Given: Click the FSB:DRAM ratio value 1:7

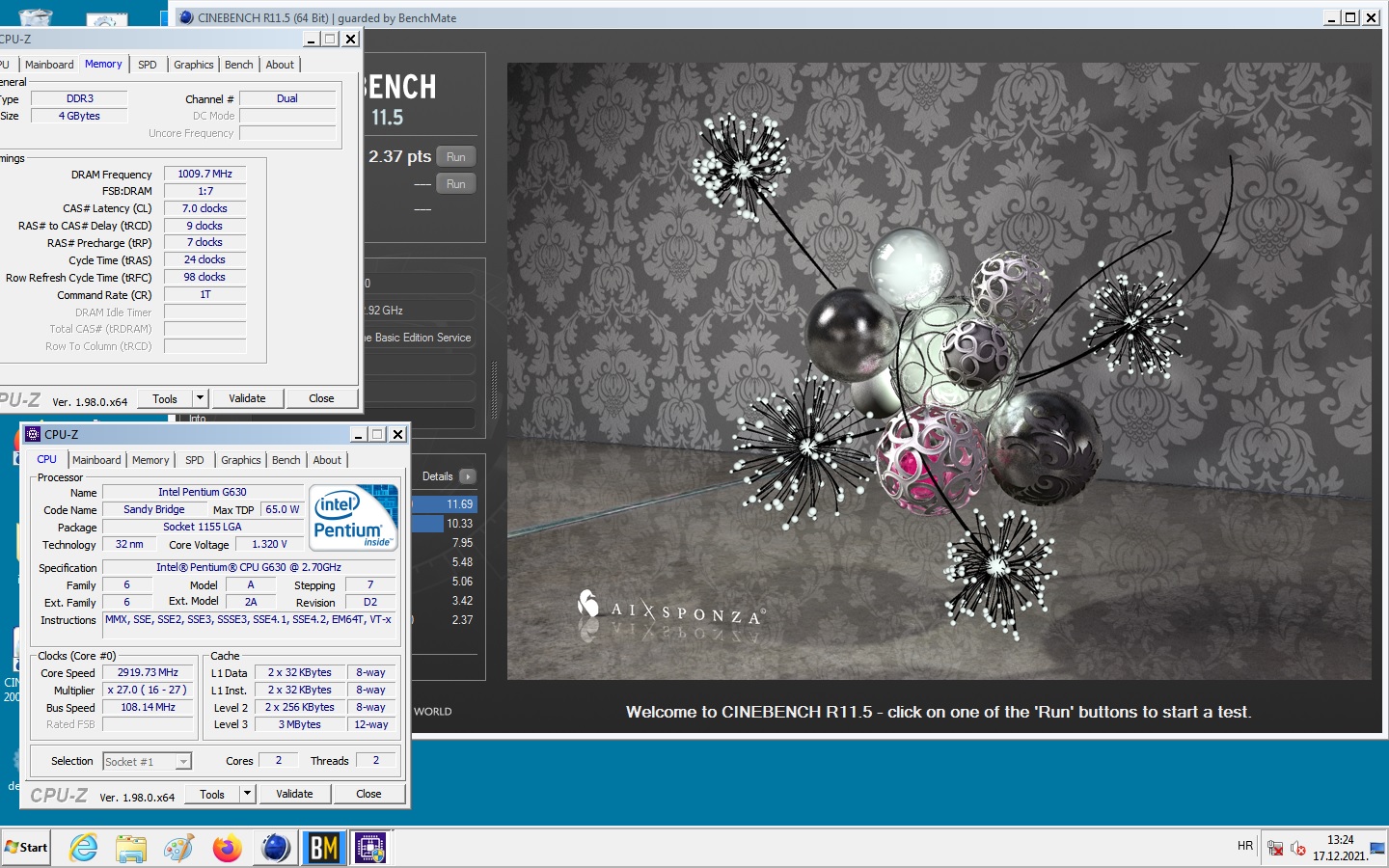Looking at the screenshot, I should (204, 191).
